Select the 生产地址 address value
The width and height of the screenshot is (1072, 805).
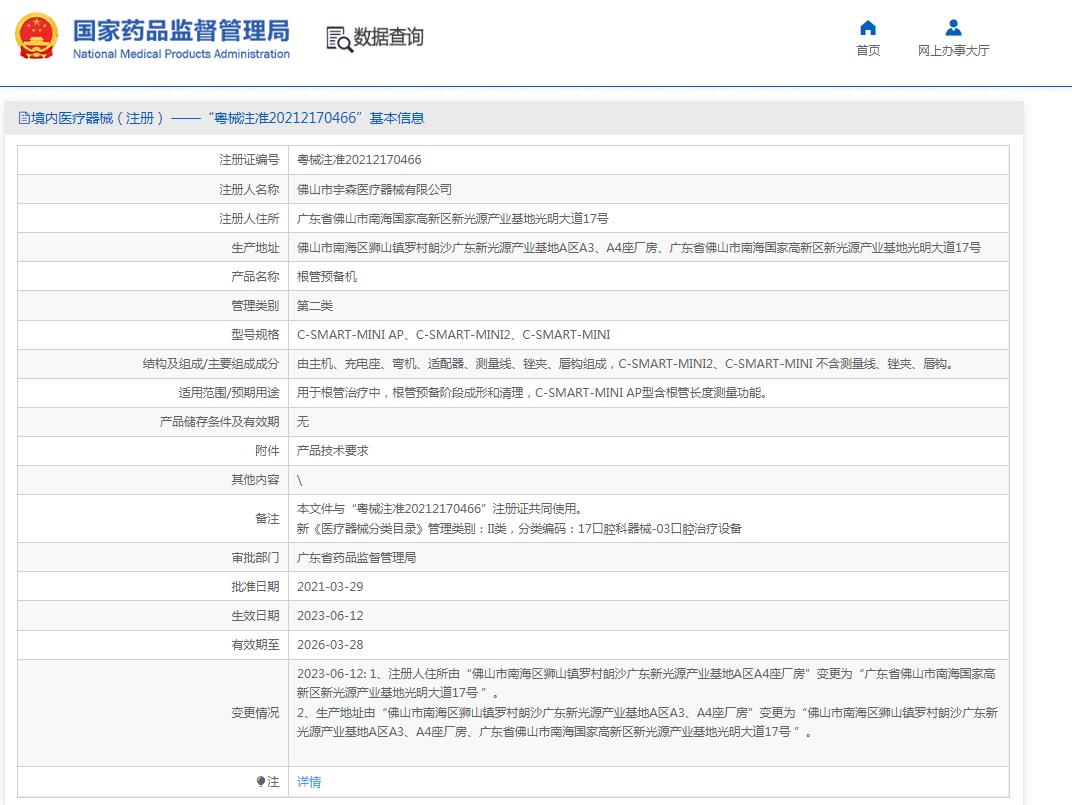[x=639, y=248]
